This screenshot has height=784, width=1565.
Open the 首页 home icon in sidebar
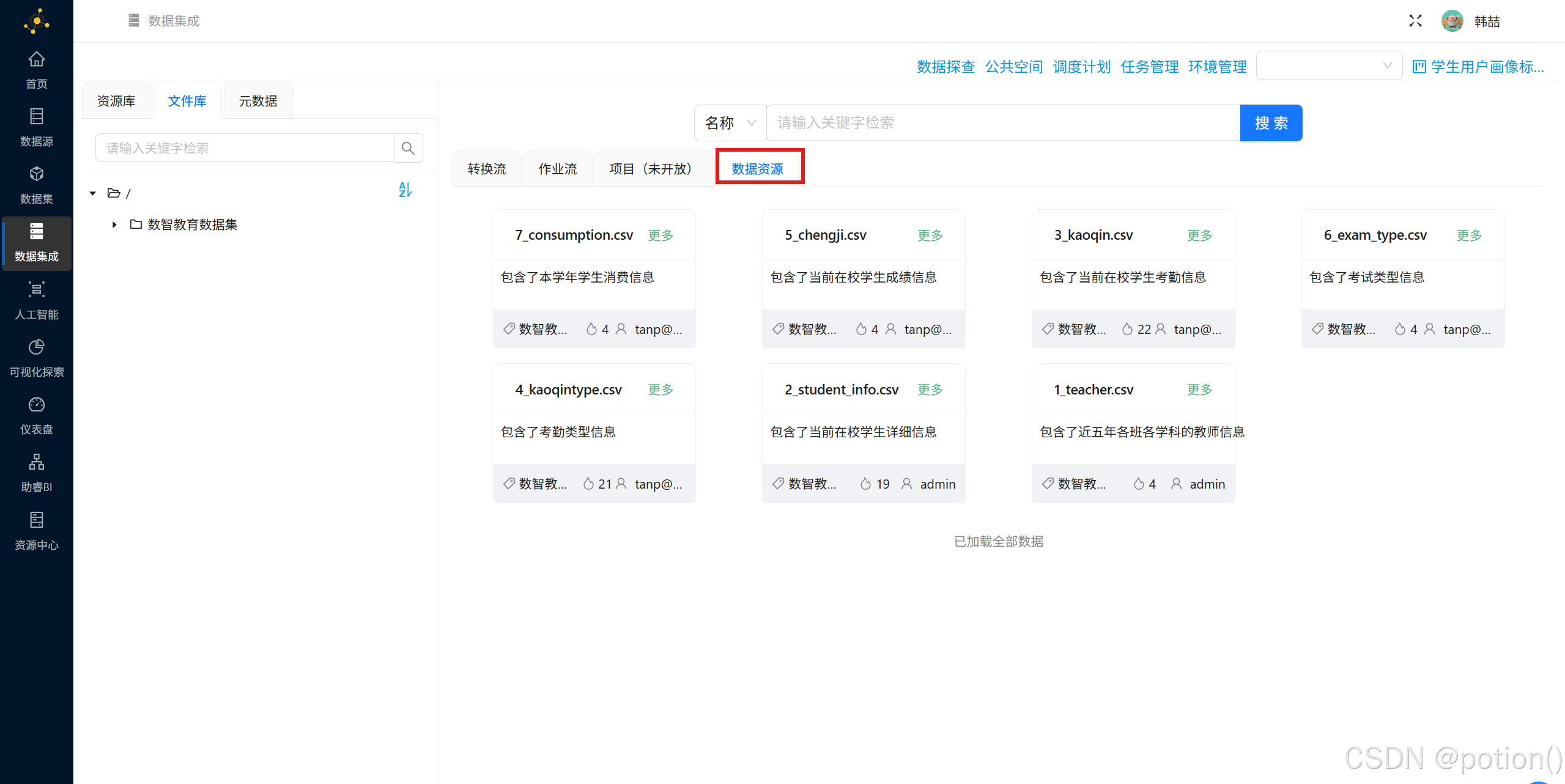[x=37, y=59]
